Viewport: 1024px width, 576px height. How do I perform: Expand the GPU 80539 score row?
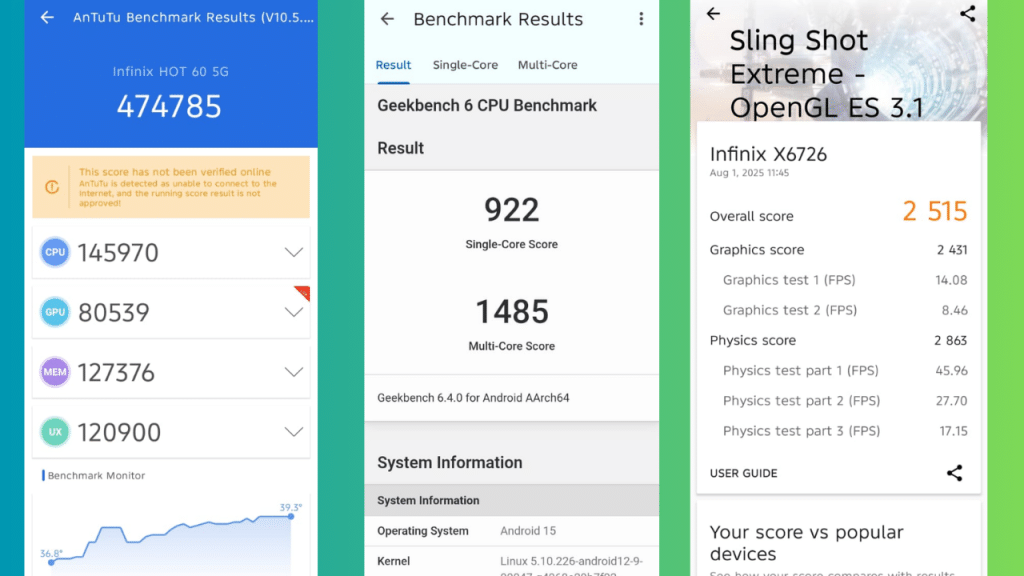(294, 312)
